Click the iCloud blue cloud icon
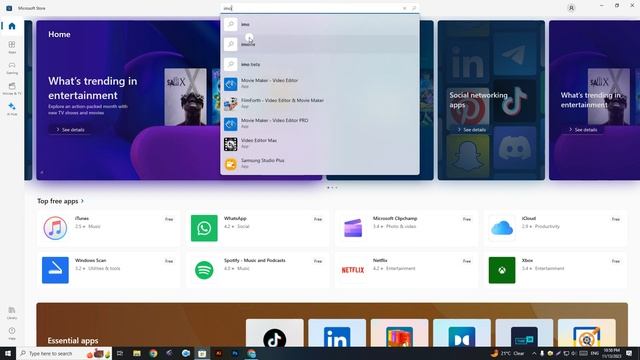The height and width of the screenshot is (360, 640). (x=502, y=228)
